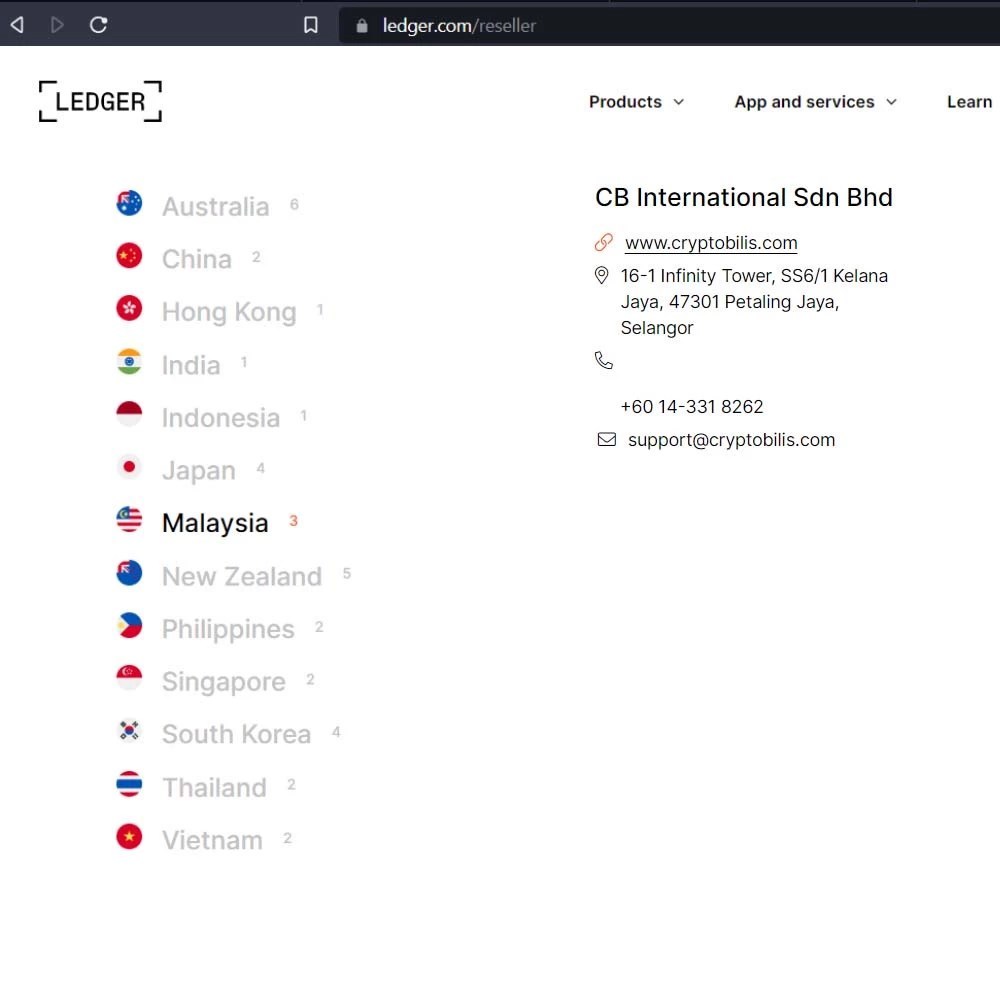Choose Japan from the reseller countries
Screen dimensions: 1000x1000
click(198, 471)
